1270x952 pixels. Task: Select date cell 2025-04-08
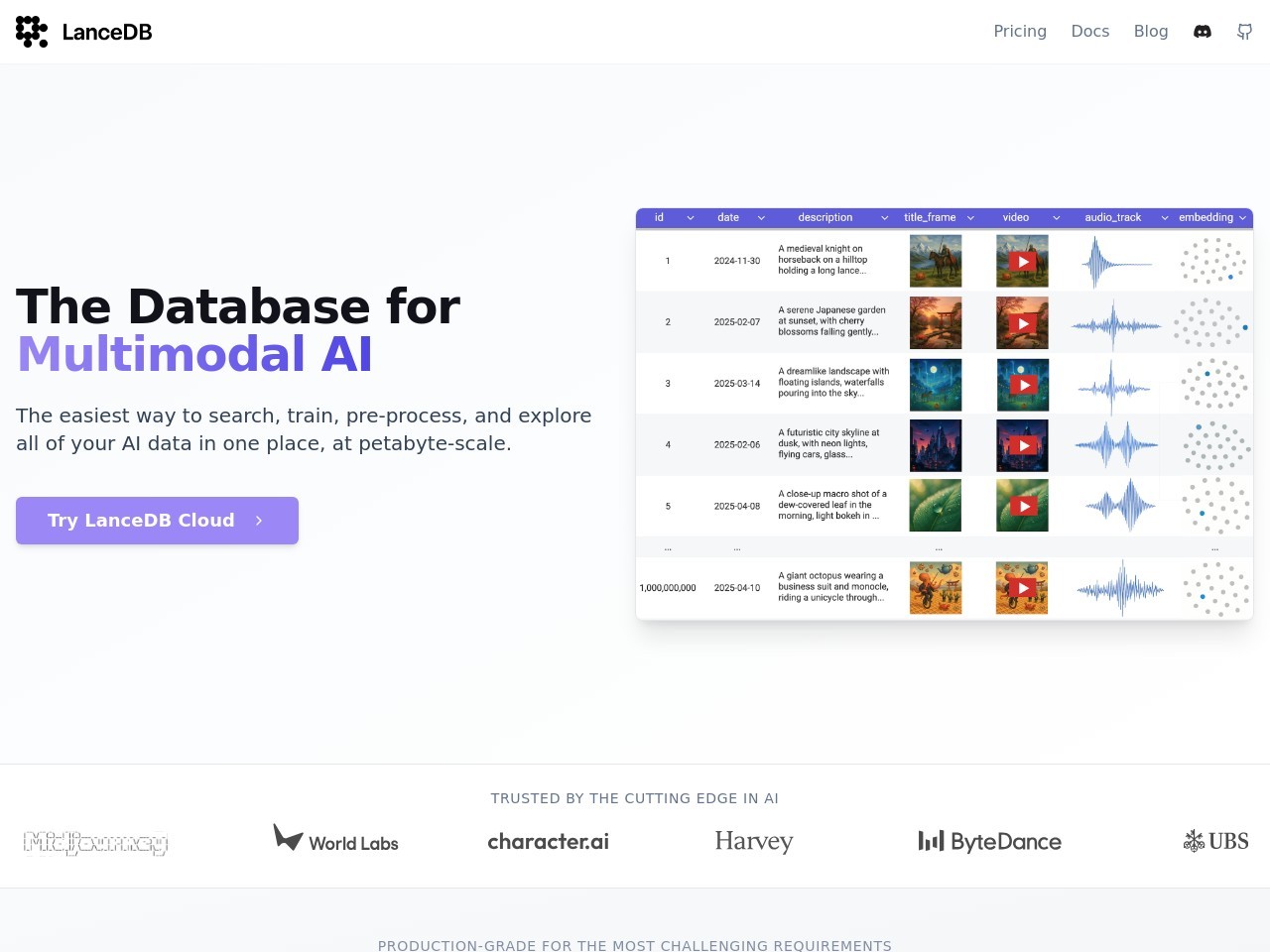point(737,506)
